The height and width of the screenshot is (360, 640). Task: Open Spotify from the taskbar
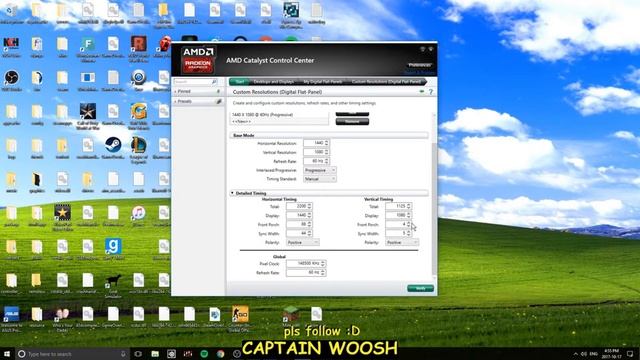point(204,354)
